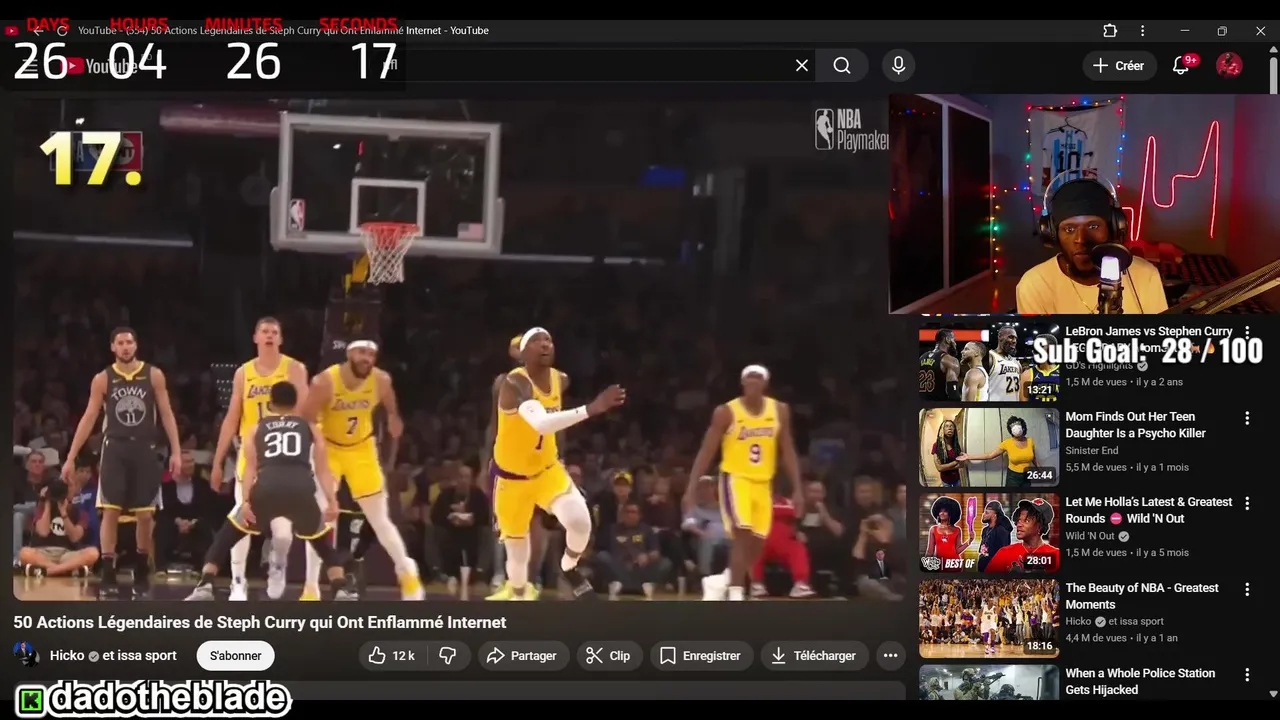This screenshot has height=720, width=1280.
Task: Reload the page with the refresh icon
Action: [x=62, y=31]
